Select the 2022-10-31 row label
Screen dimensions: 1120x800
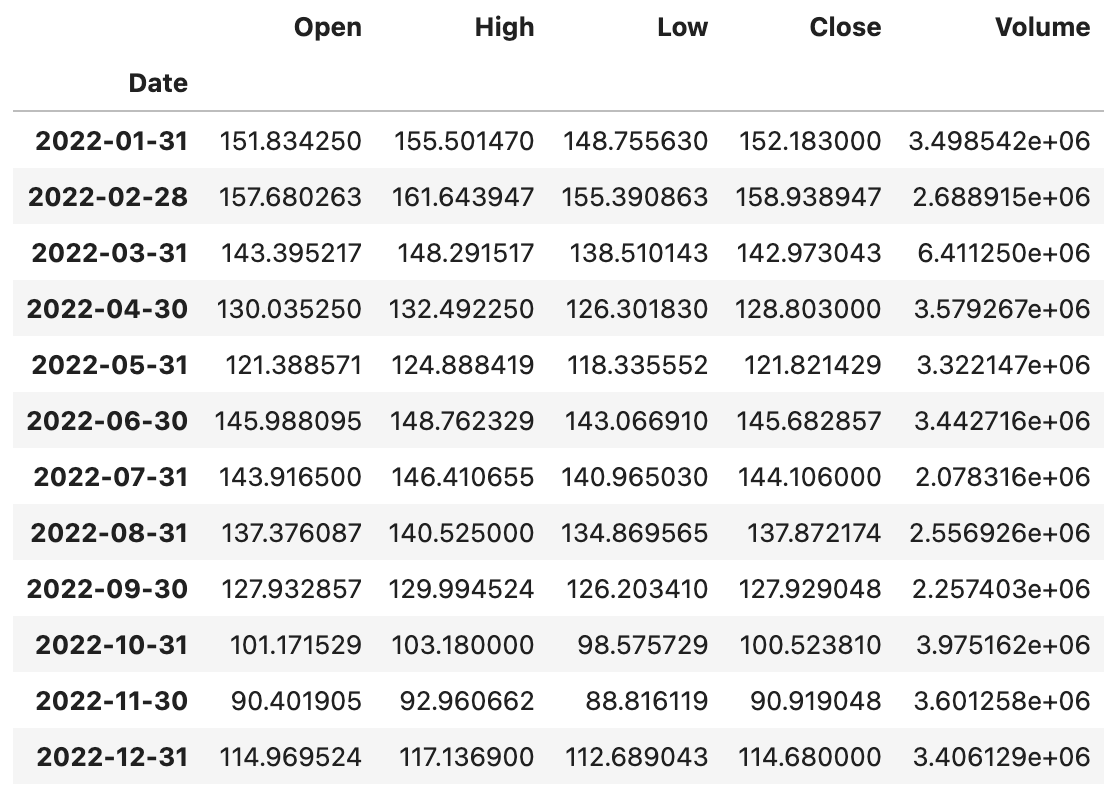point(111,645)
